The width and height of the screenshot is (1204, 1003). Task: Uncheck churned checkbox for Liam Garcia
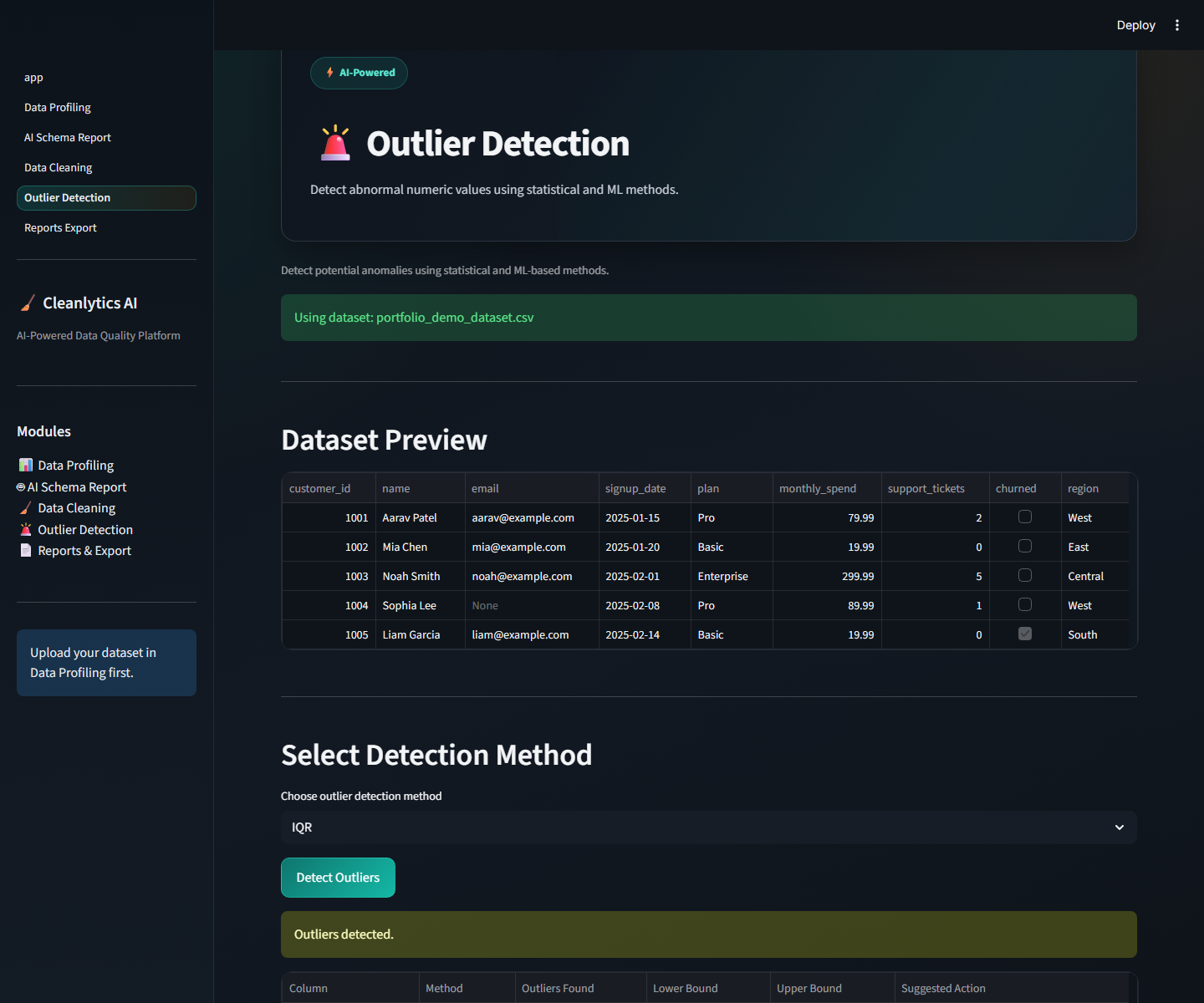click(x=1024, y=634)
